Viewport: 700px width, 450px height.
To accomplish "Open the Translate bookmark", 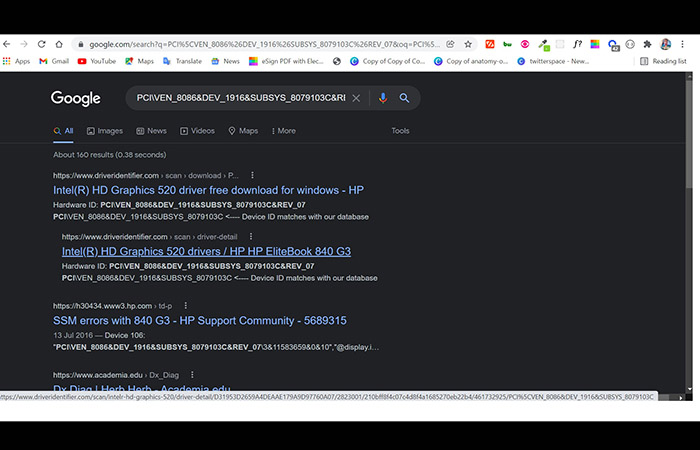I will click(x=182, y=61).
